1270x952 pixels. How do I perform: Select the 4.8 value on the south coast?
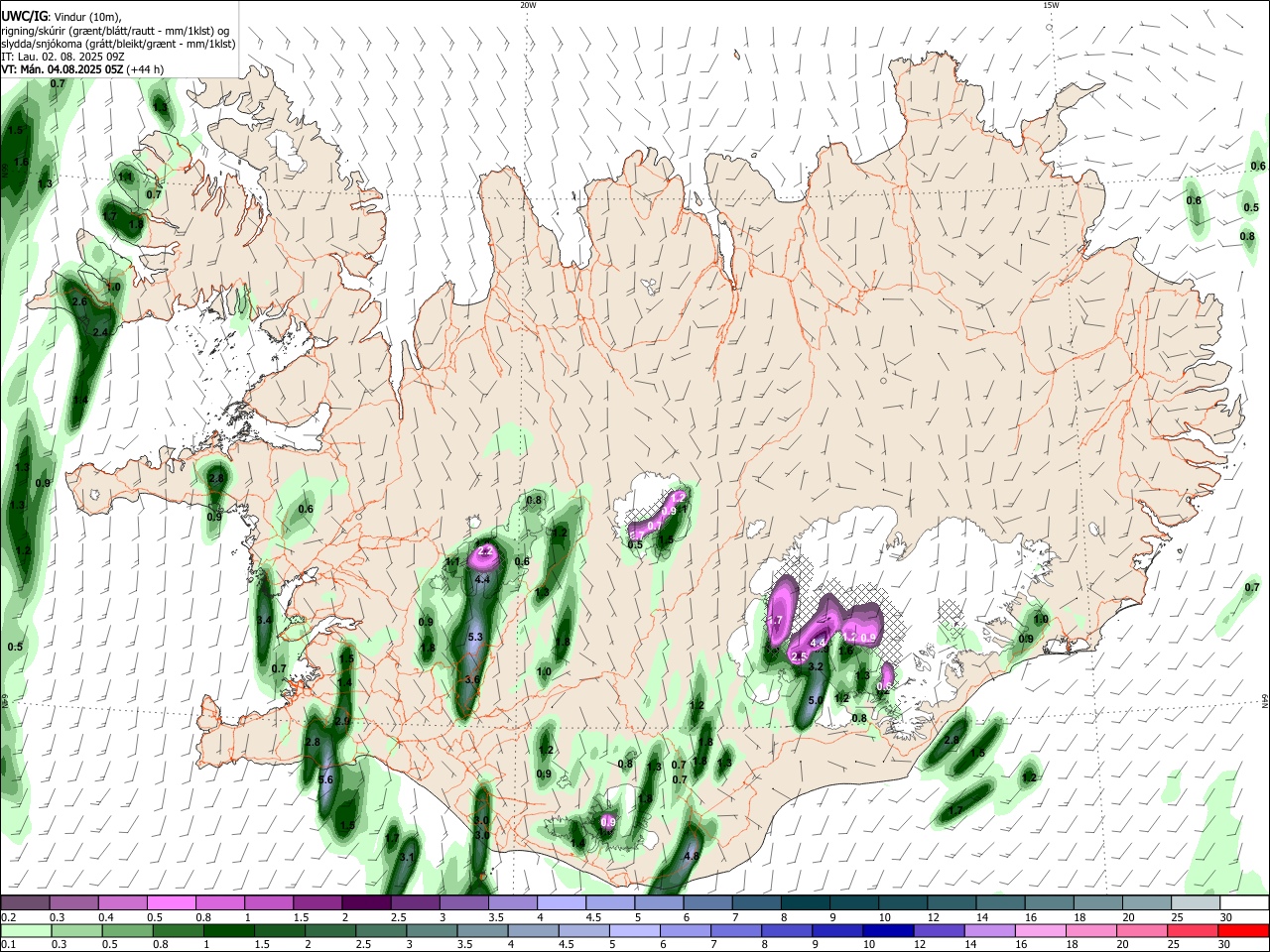(692, 856)
